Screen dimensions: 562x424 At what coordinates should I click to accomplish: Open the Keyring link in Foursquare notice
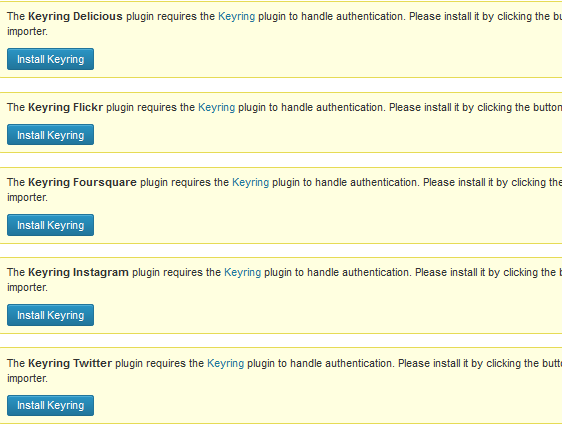(x=251, y=182)
